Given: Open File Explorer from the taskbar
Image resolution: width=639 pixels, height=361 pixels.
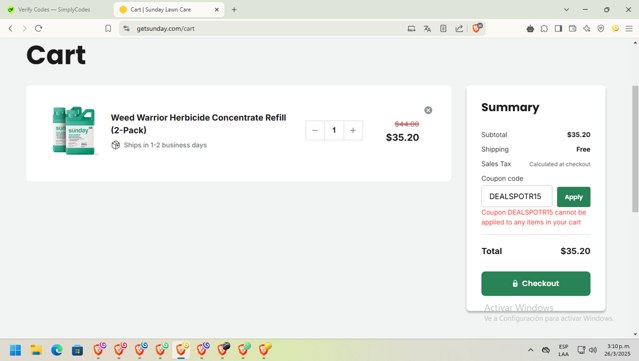Looking at the screenshot, I should [x=36, y=350].
